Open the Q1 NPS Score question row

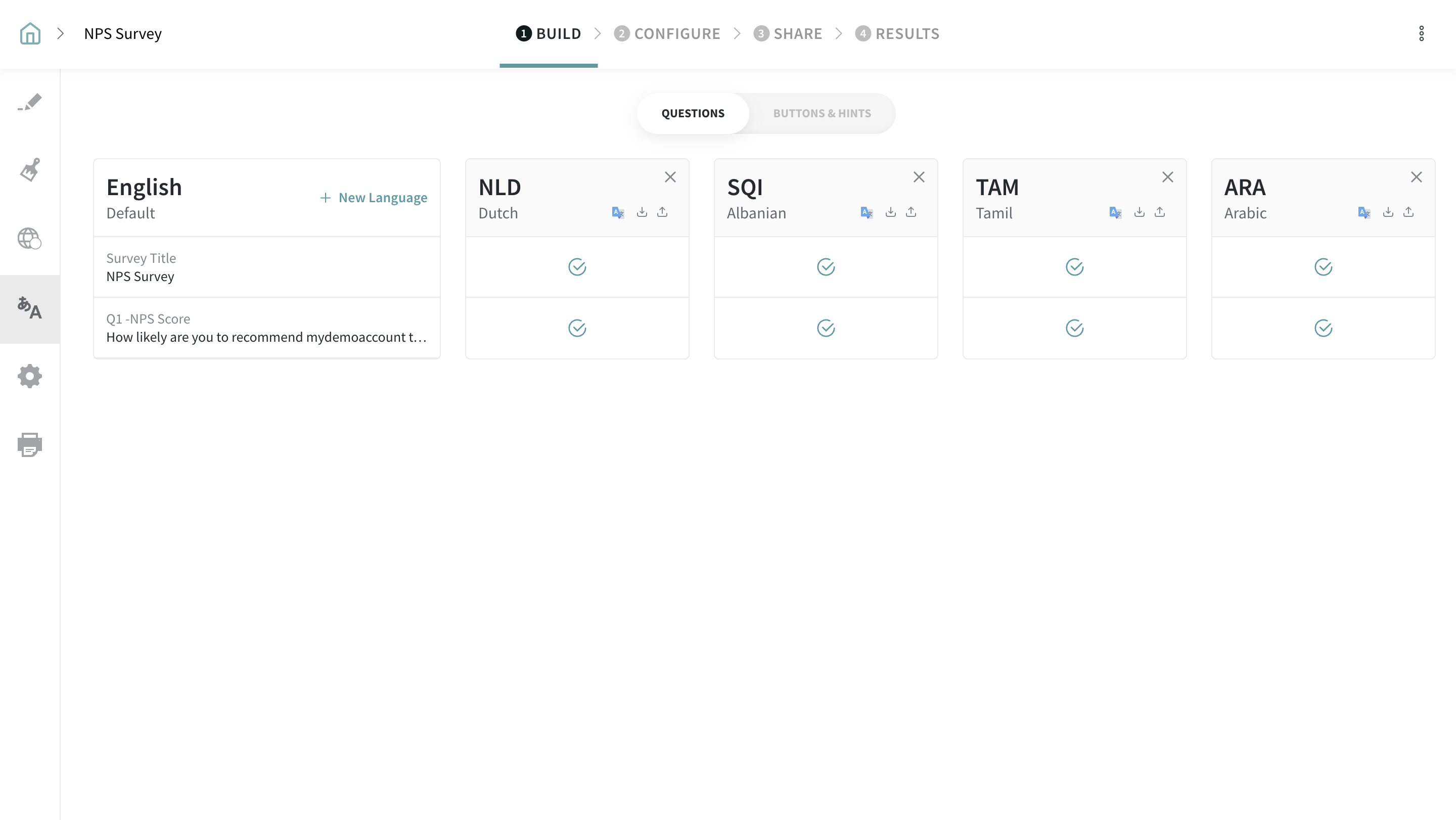coord(266,328)
